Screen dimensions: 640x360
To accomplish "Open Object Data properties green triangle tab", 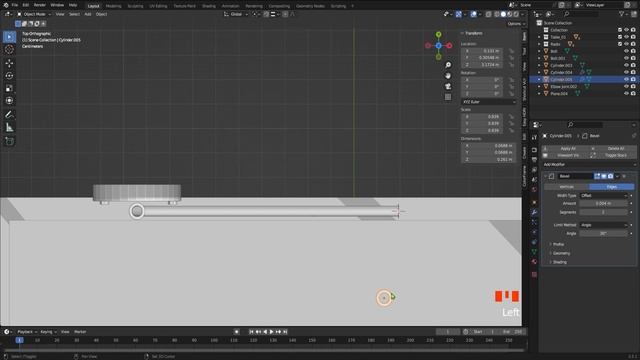I will pos(534,252).
